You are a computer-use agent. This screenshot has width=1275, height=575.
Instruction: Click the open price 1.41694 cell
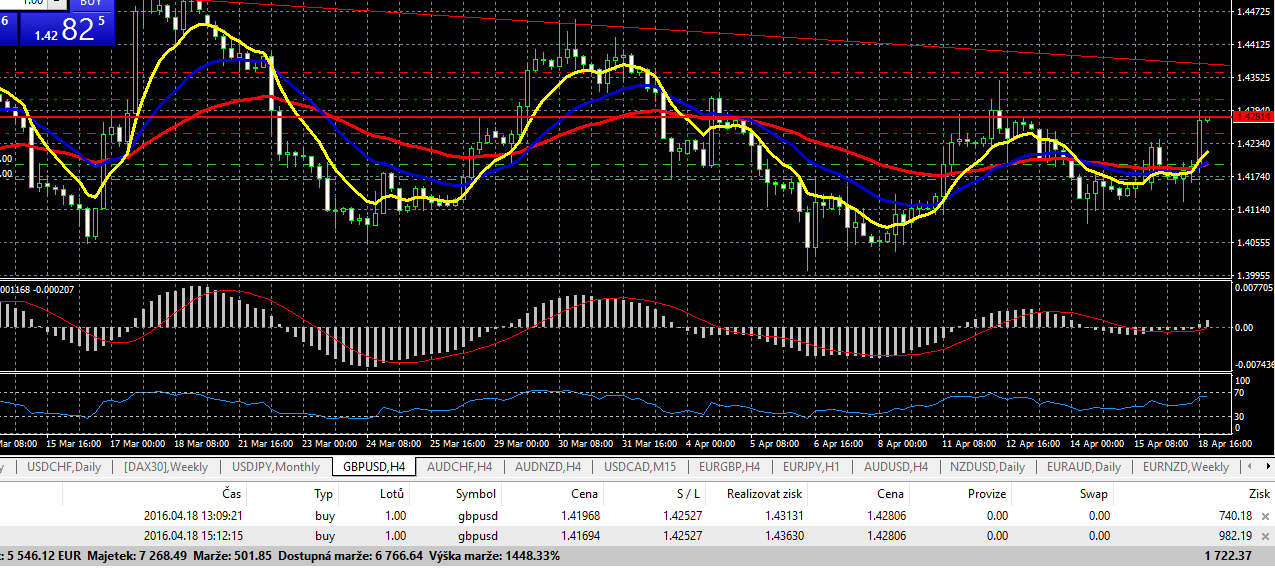(x=579, y=536)
